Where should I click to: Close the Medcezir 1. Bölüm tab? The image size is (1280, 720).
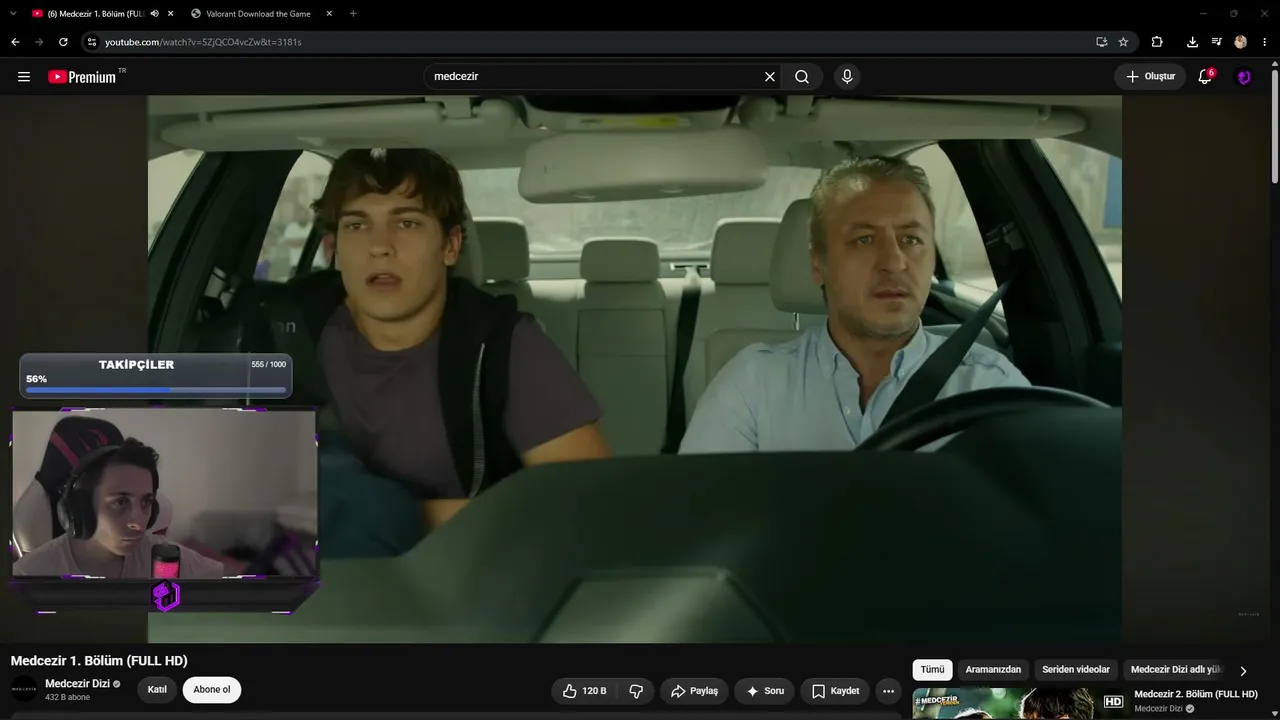170,14
